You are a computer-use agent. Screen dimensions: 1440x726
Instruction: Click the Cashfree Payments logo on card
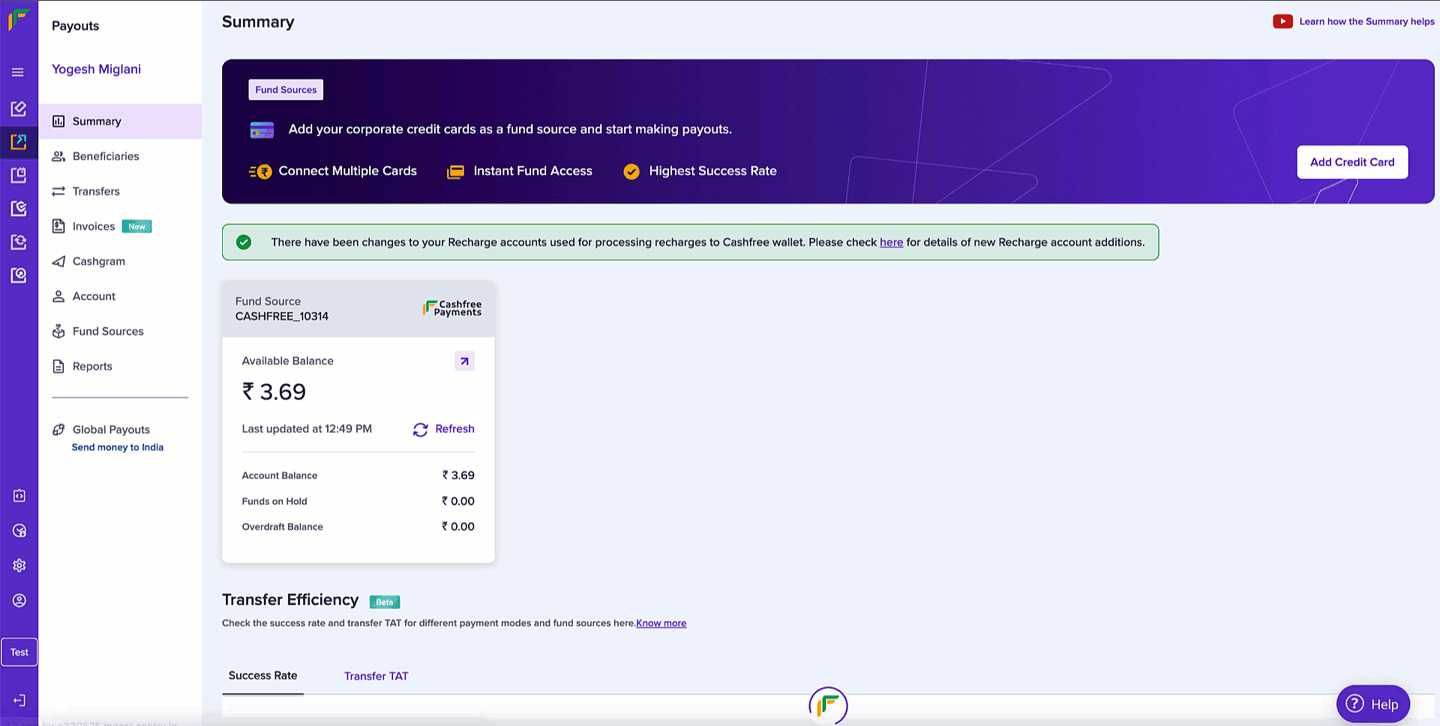[452, 308]
